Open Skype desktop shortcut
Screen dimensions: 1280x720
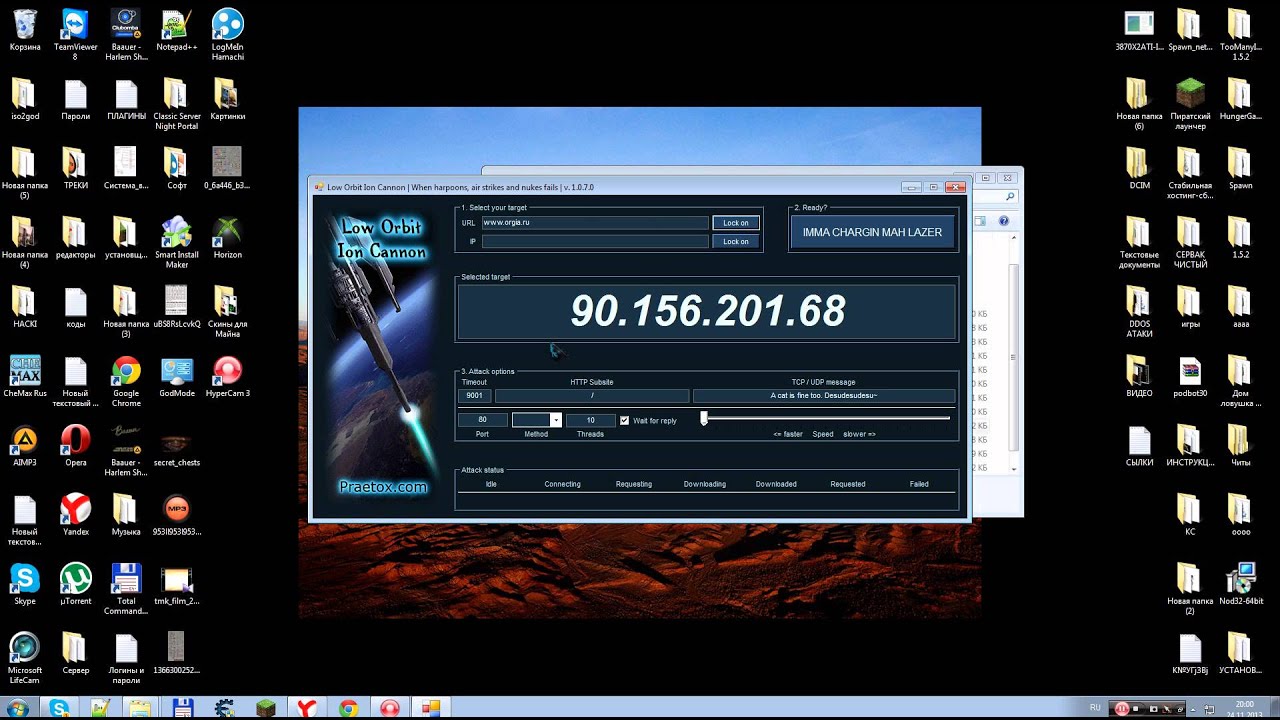[25, 584]
